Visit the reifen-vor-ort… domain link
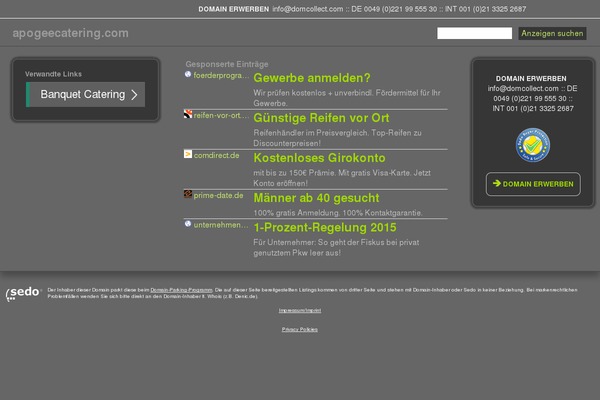600x400 pixels. click(221, 115)
